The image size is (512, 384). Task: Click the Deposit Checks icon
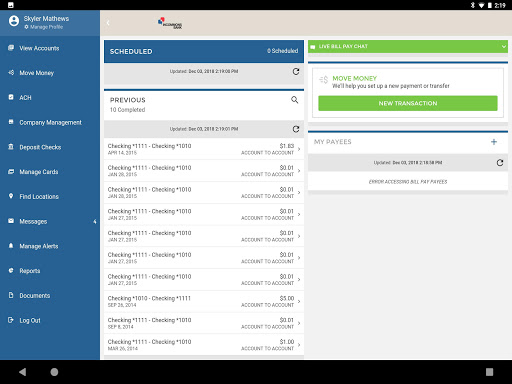point(11,147)
